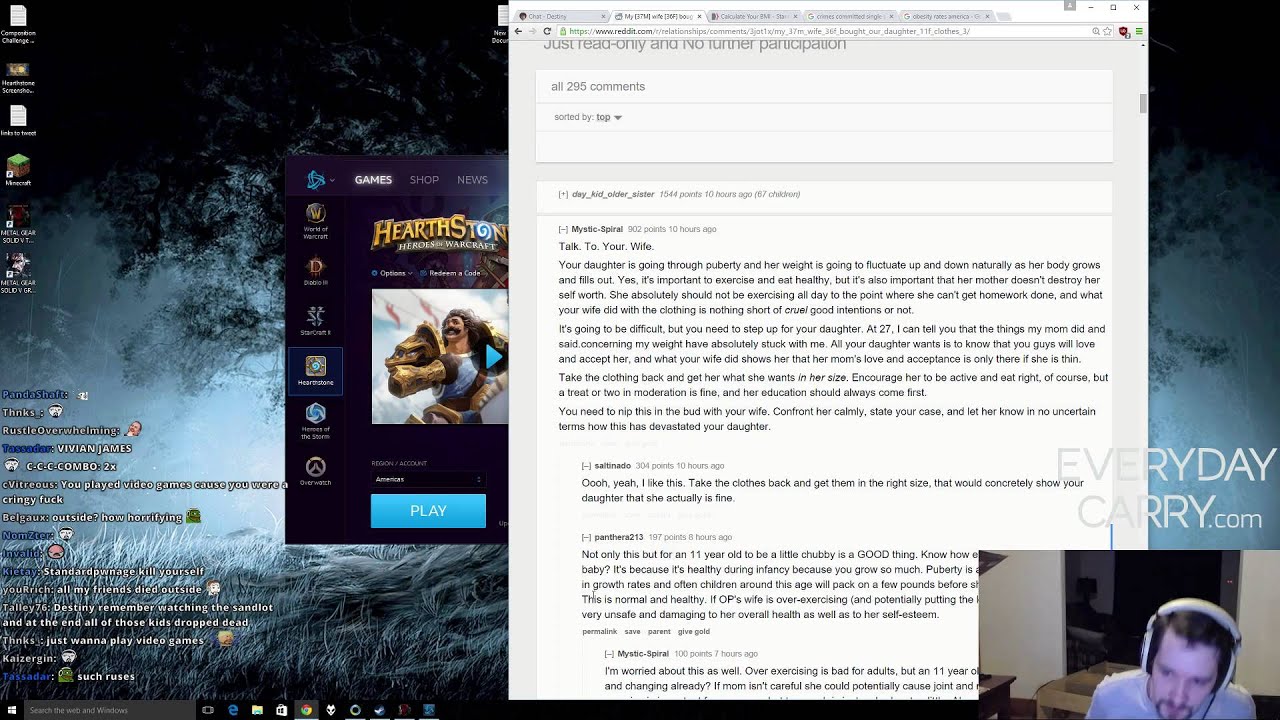Screen dimensions: 1280x720
Task: Collapse panthera213 comment
Action: (x=586, y=537)
